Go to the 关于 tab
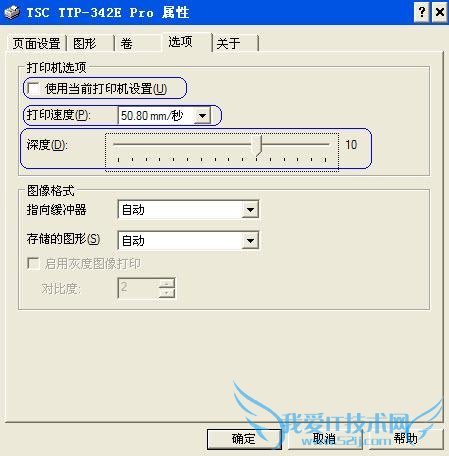This screenshot has width=449, height=456. pyautogui.click(x=235, y=43)
